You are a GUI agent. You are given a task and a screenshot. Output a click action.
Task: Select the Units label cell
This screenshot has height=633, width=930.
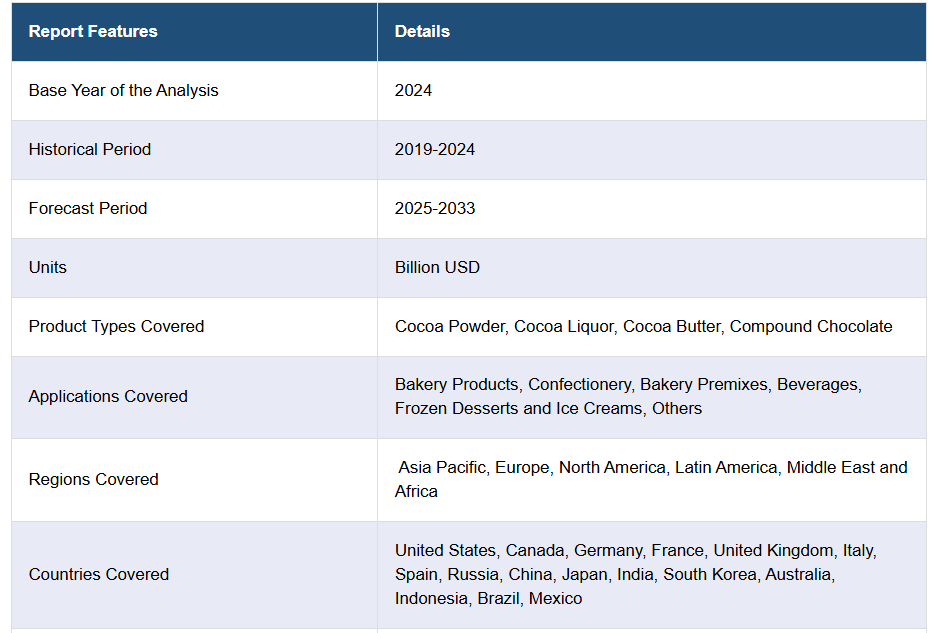pyautogui.click(x=48, y=268)
